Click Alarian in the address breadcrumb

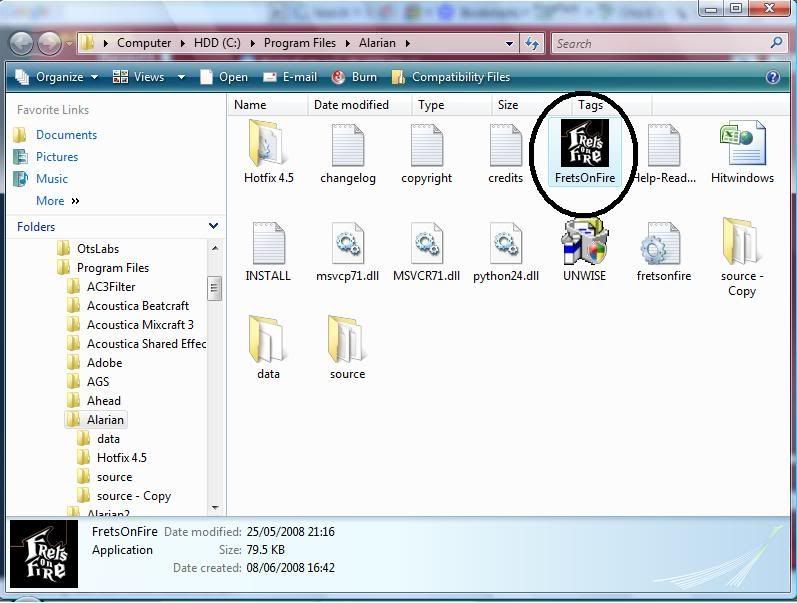(x=377, y=43)
